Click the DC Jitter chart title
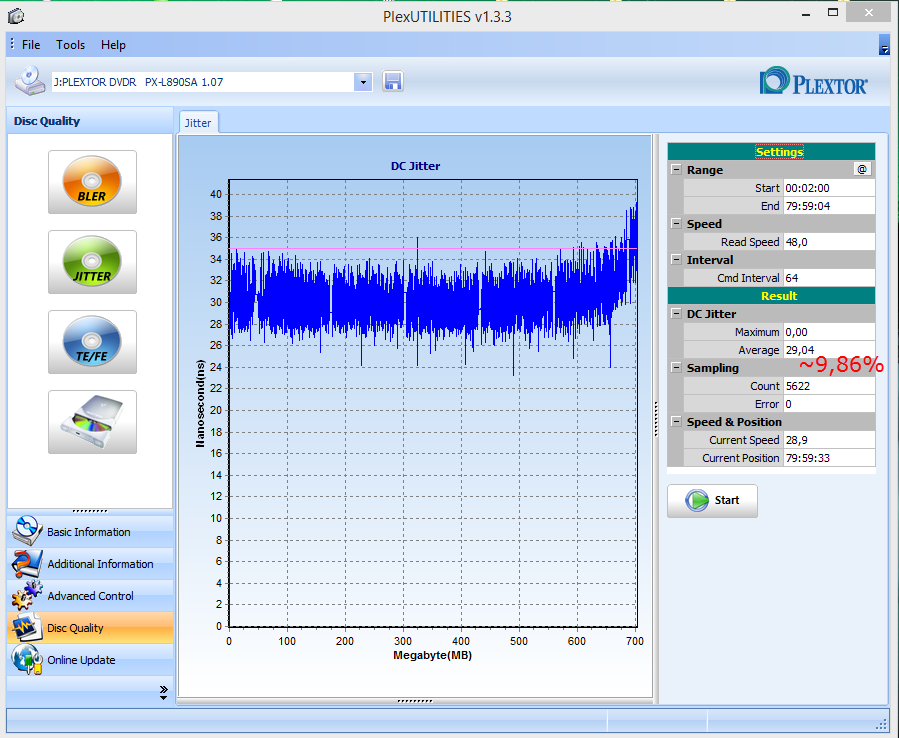 [x=415, y=166]
